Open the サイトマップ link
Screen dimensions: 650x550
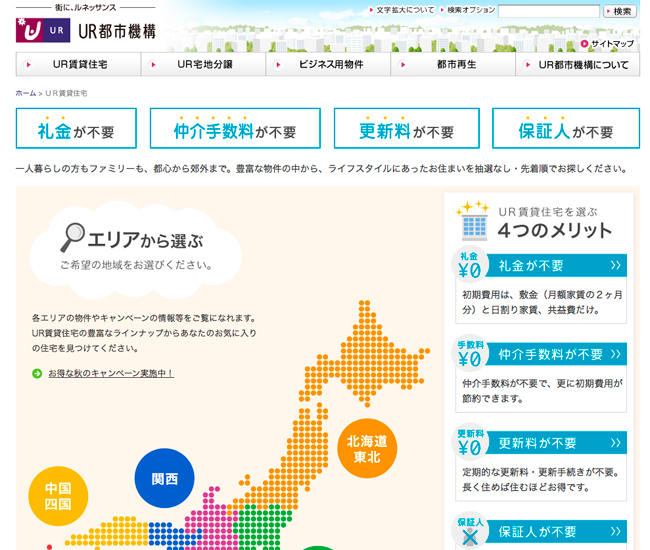(x=612, y=44)
